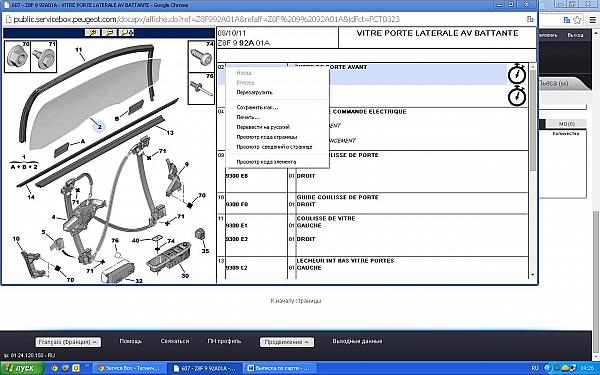The image size is (600, 375).
Task: Open the Windows Start button
Action: 20,368
